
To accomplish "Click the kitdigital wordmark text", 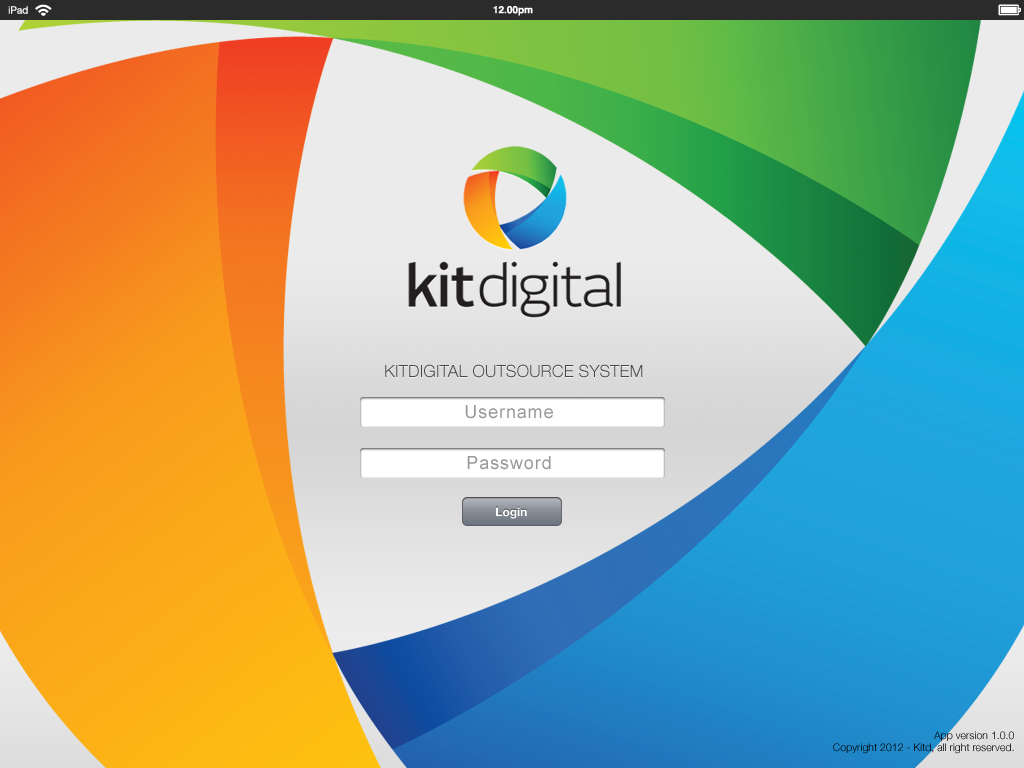I will [515, 289].
